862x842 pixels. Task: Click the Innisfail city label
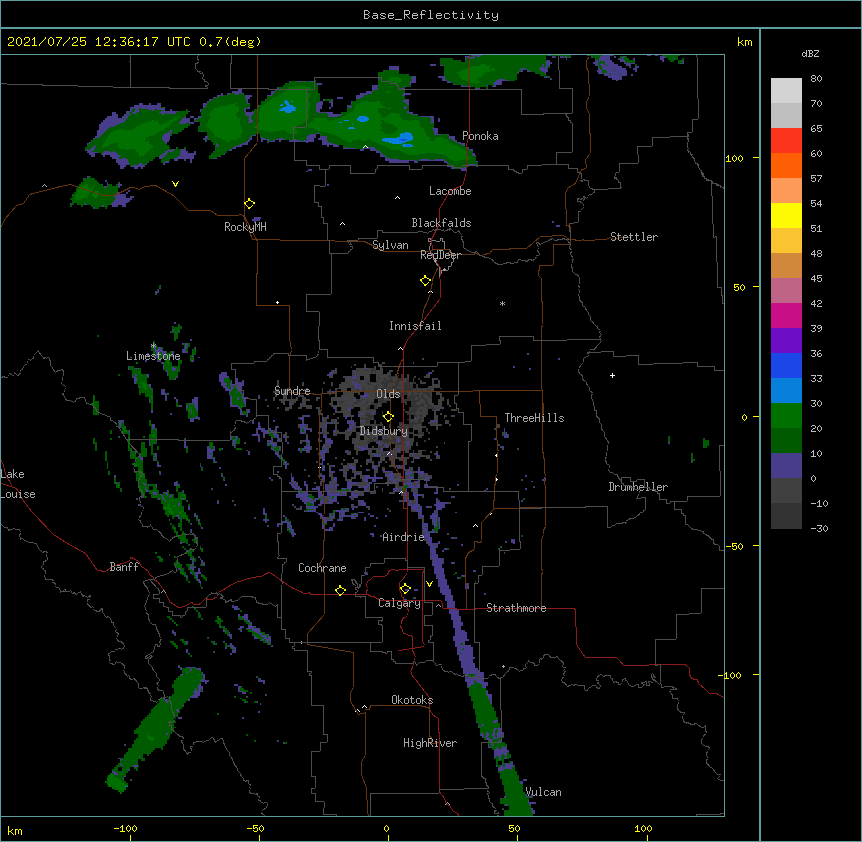click(x=415, y=326)
